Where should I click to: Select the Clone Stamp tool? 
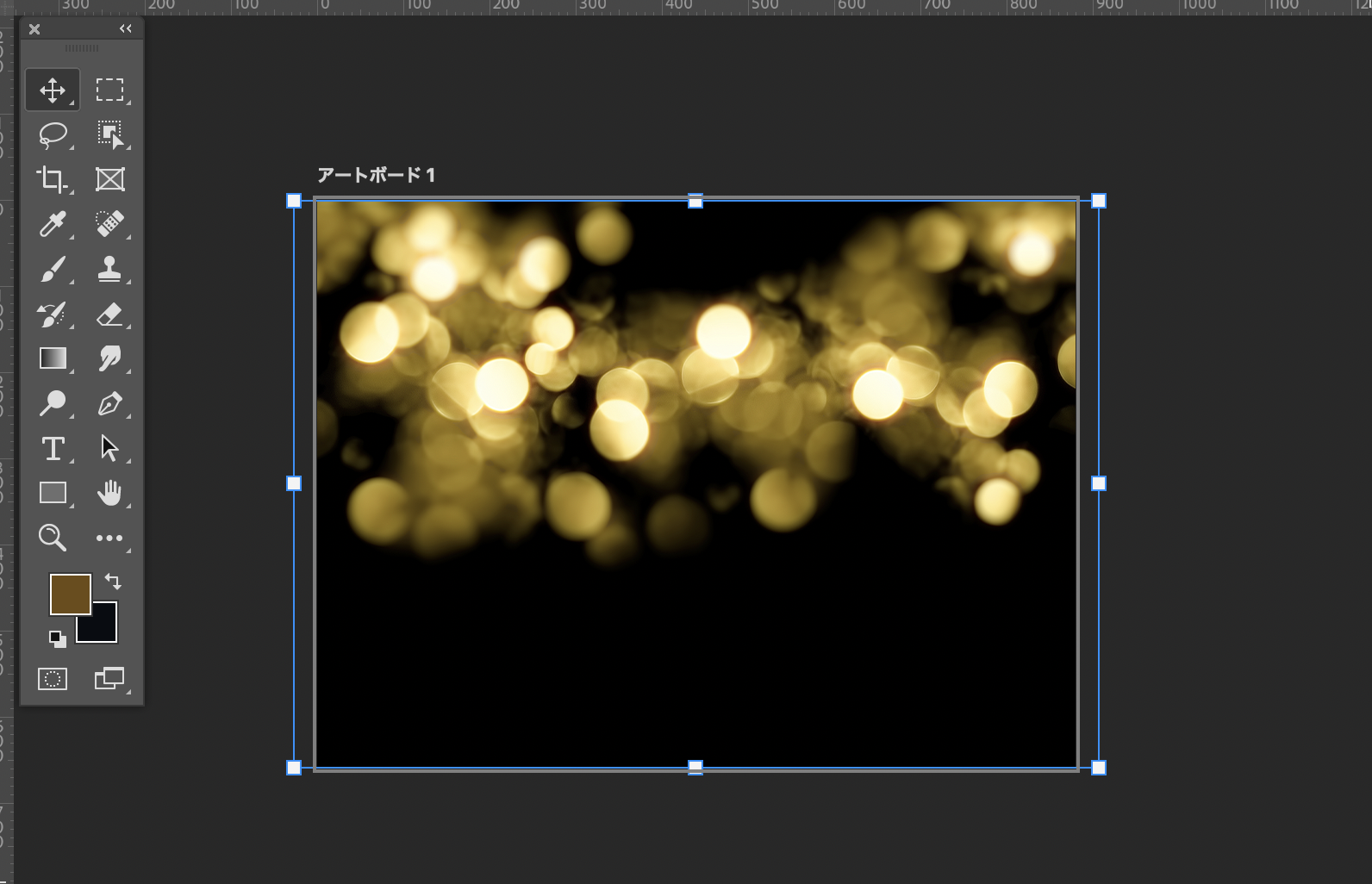click(109, 269)
